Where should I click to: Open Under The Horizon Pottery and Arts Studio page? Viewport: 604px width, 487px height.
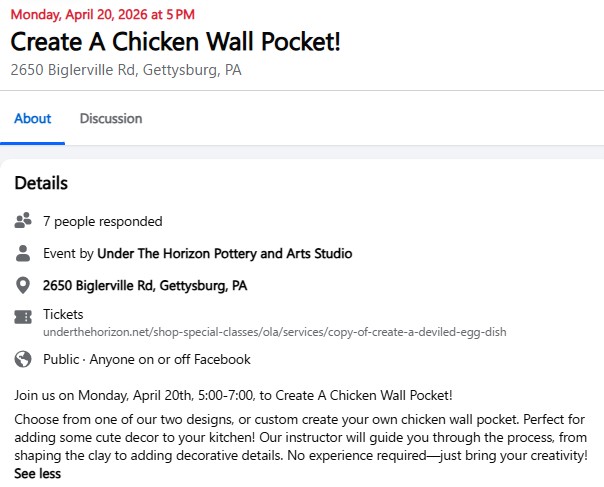tap(224, 253)
